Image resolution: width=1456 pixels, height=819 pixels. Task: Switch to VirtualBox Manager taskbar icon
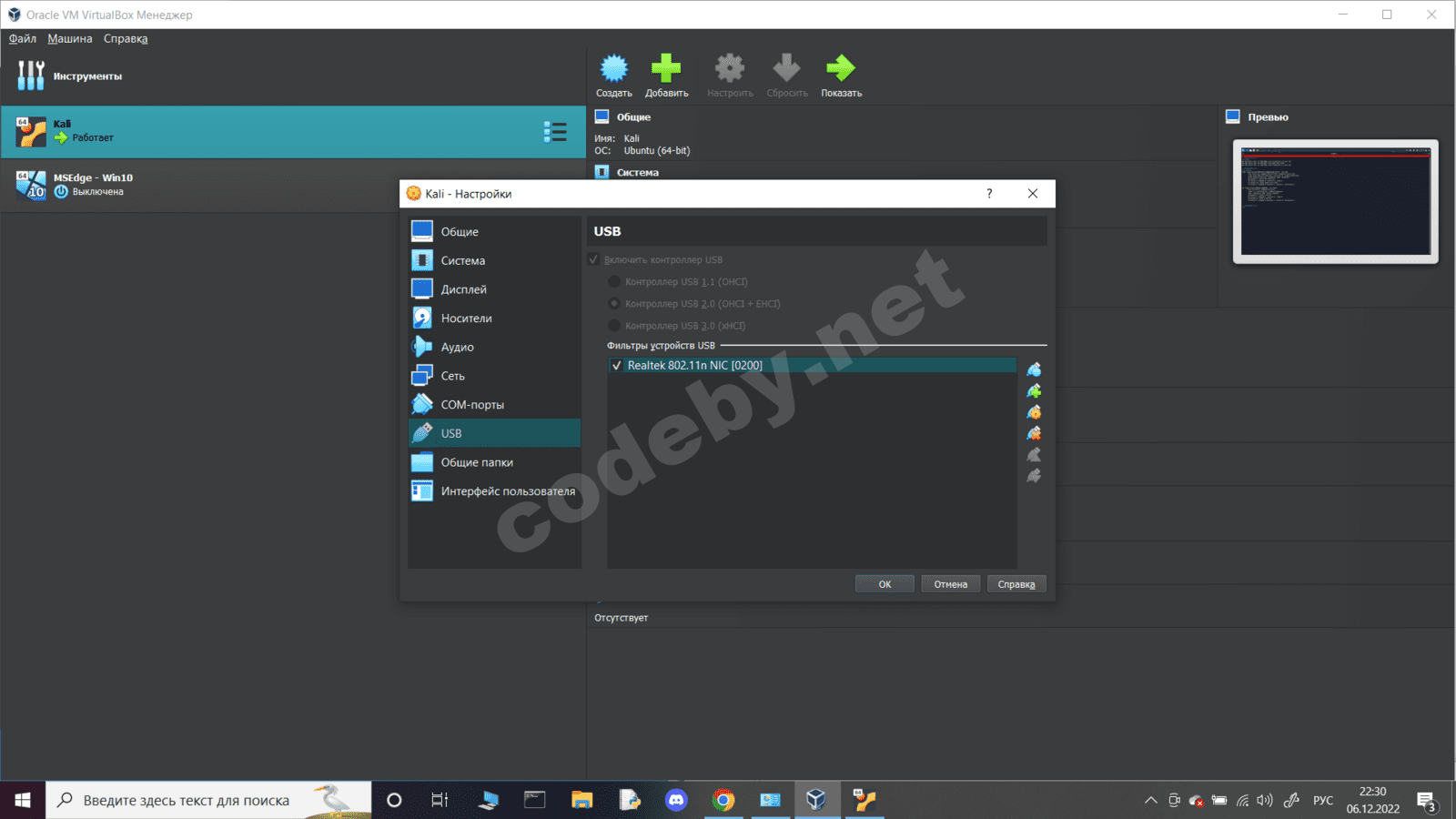(x=817, y=800)
